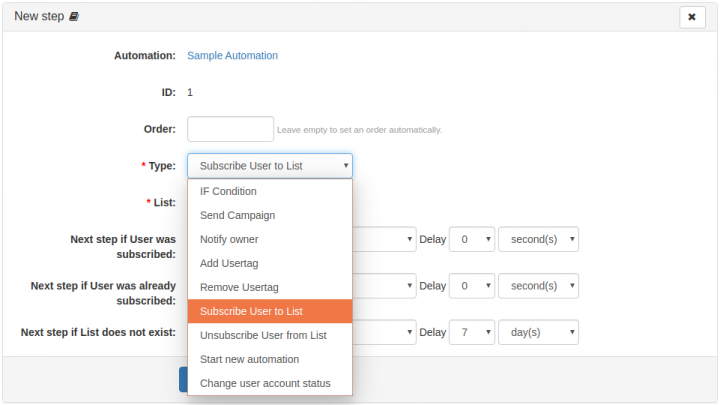Open the Sample Automation link
This screenshot has height=405, width=720.
232,56
